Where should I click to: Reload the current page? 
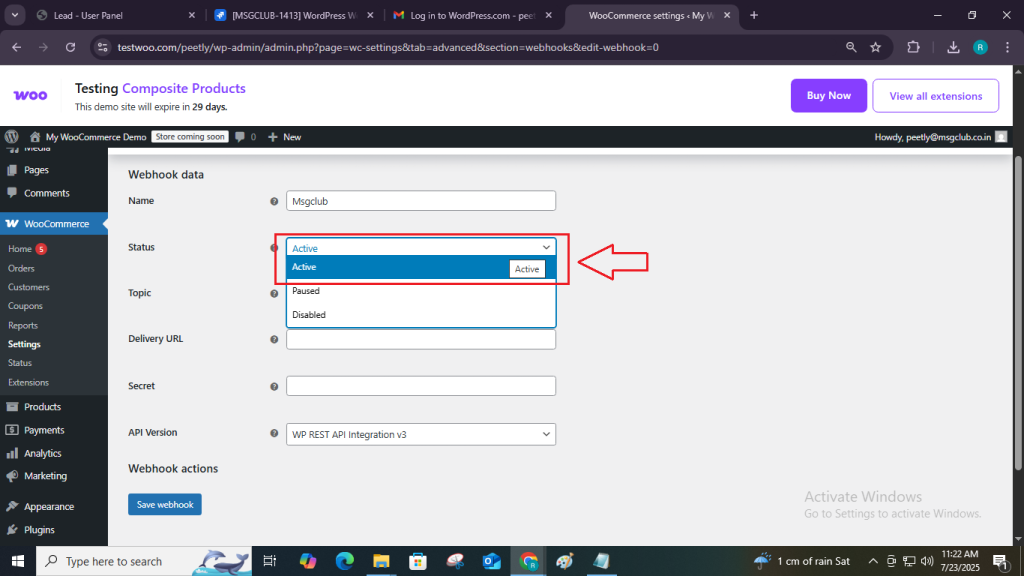click(71, 47)
